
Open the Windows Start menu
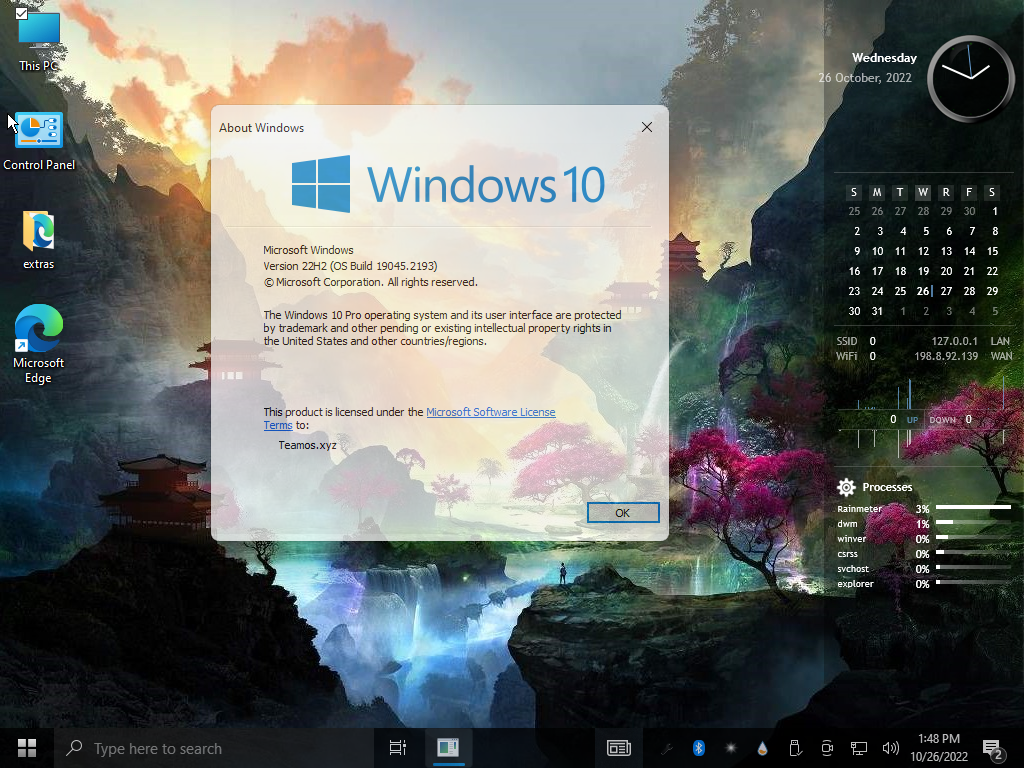pyautogui.click(x=27, y=748)
